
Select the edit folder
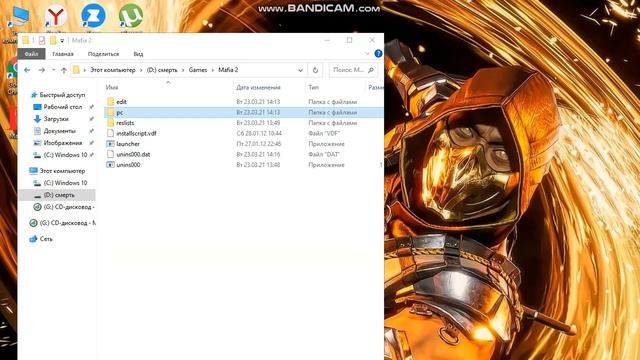tap(121, 102)
